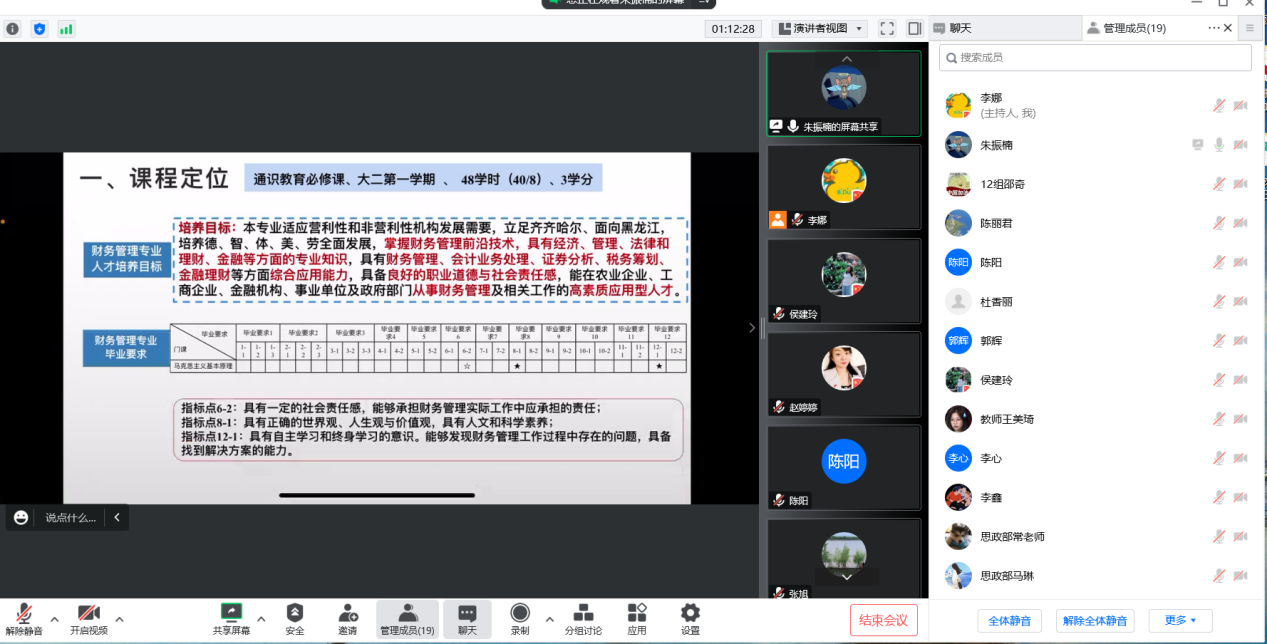
Task: Click the 搜索成员 search field
Action: (x=1095, y=58)
